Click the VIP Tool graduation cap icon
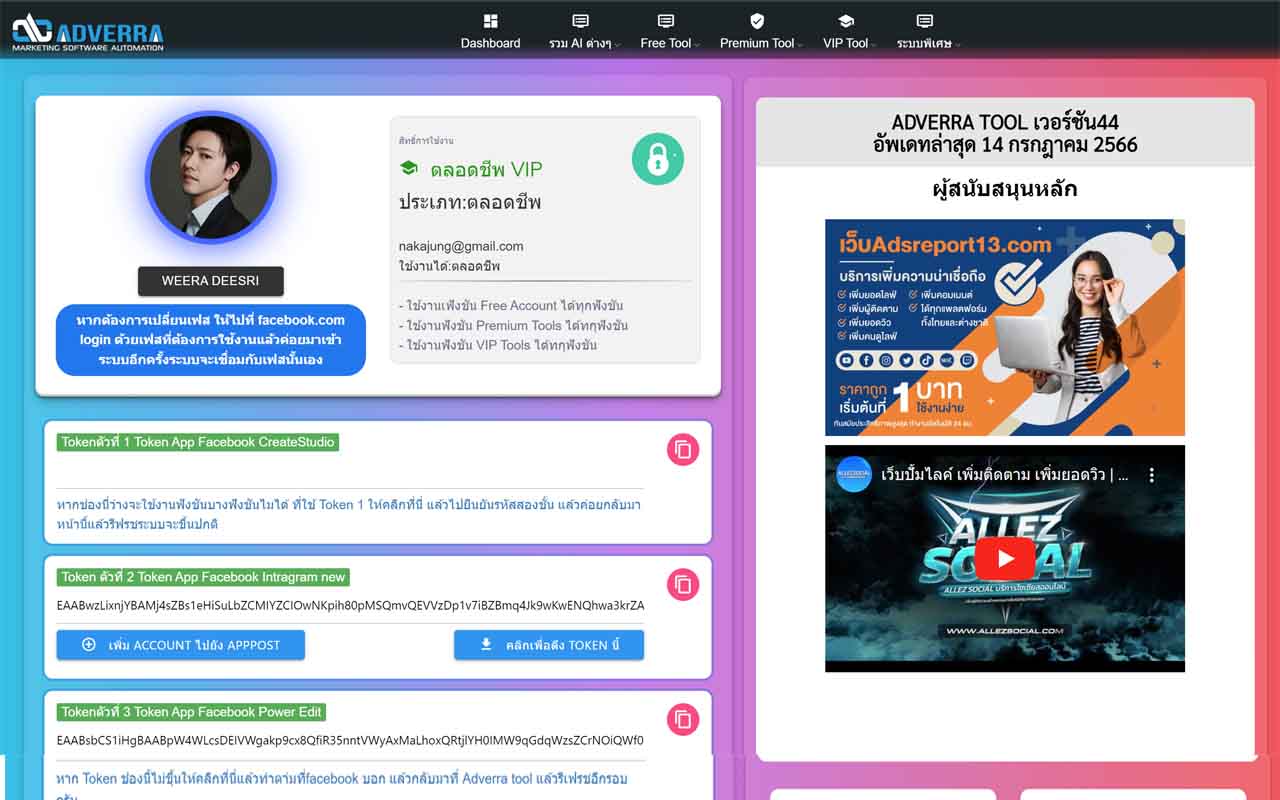The width and height of the screenshot is (1280, 800). pyautogui.click(x=845, y=20)
